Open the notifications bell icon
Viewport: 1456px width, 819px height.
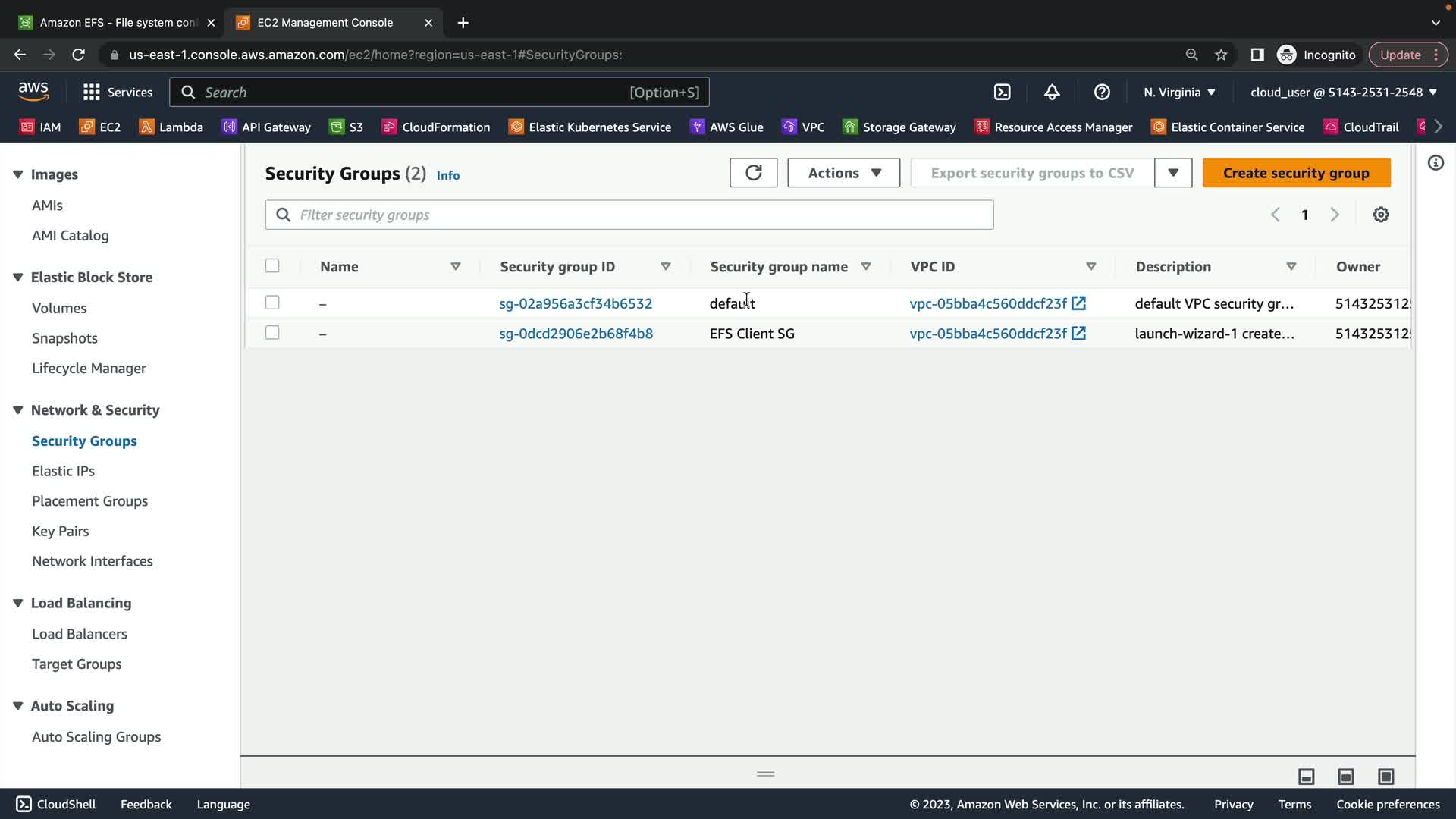tap(1052, 92)
